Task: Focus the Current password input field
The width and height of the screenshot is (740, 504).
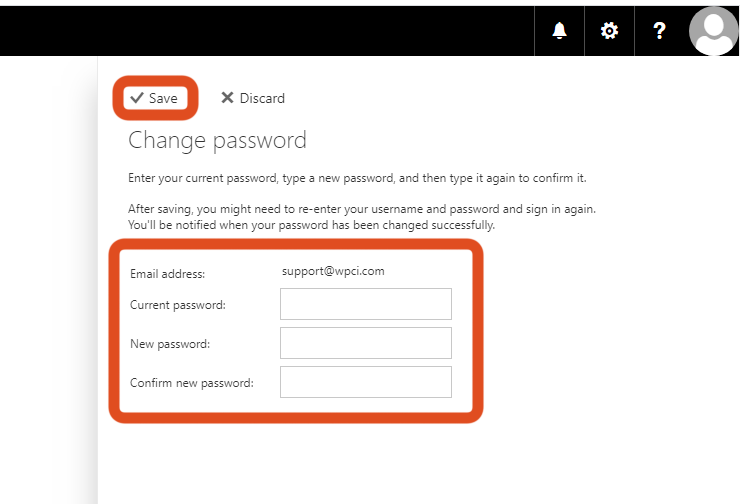Action: [x=365, y=304]
